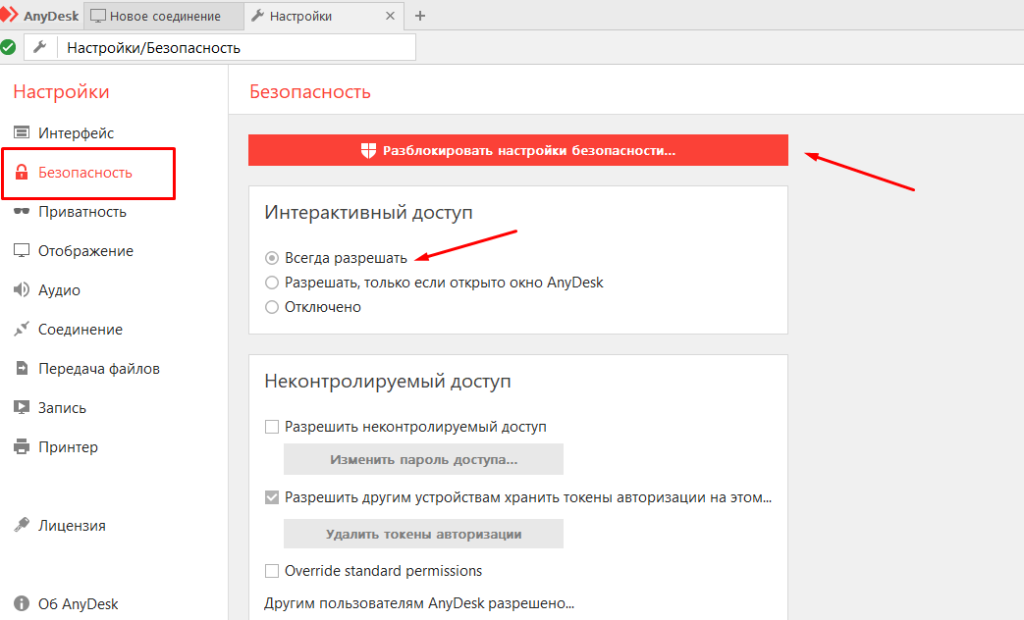Open the Приватность settings section

click(82, 212)
